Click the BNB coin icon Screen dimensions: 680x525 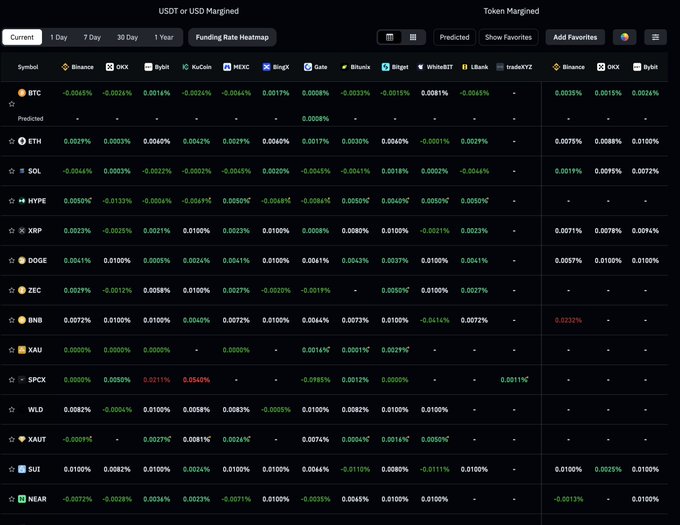[22, 320]
